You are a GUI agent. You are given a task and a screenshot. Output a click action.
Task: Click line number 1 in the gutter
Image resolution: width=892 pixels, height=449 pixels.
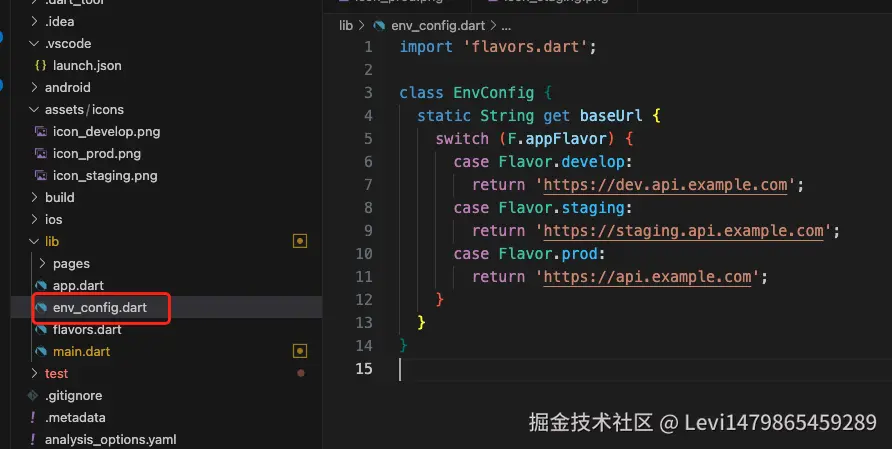(x=368, y=47)
